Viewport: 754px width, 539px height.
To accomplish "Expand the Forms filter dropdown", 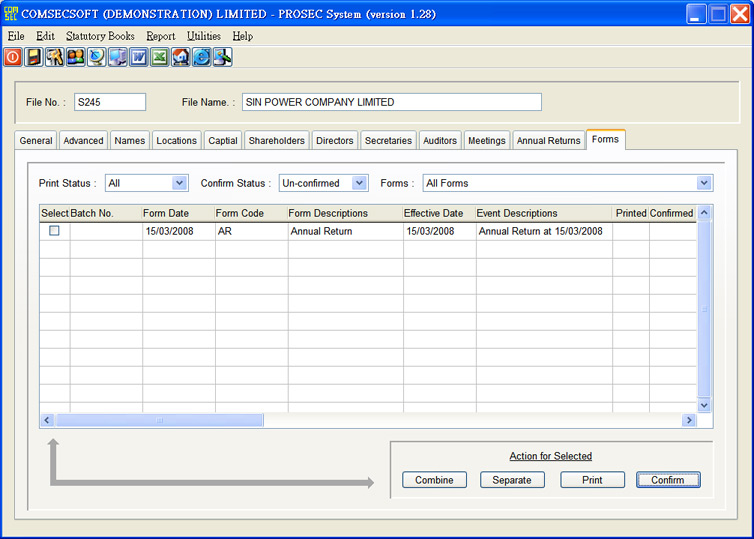I will pyautogui.click(x=704, y=183).
